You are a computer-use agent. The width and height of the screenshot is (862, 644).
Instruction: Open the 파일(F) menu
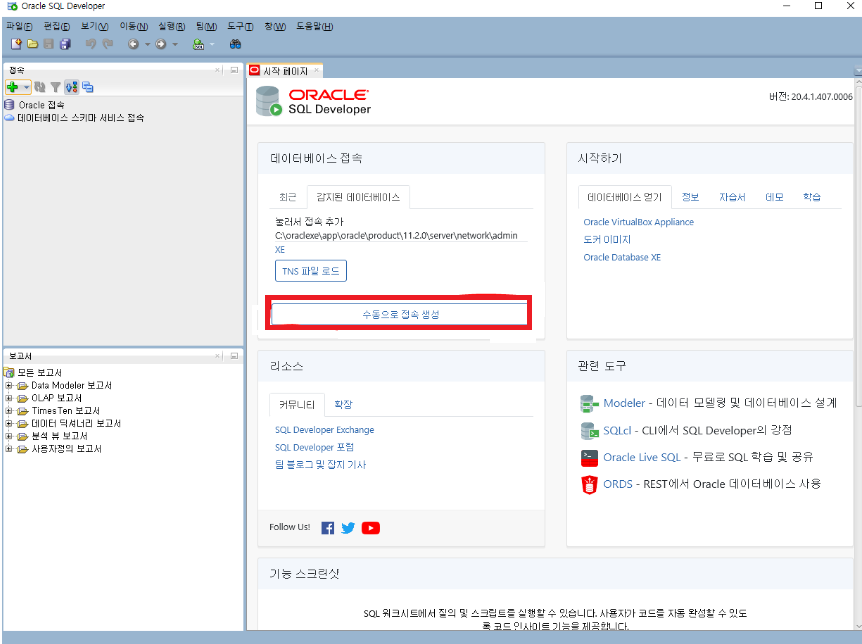point(19,26)
